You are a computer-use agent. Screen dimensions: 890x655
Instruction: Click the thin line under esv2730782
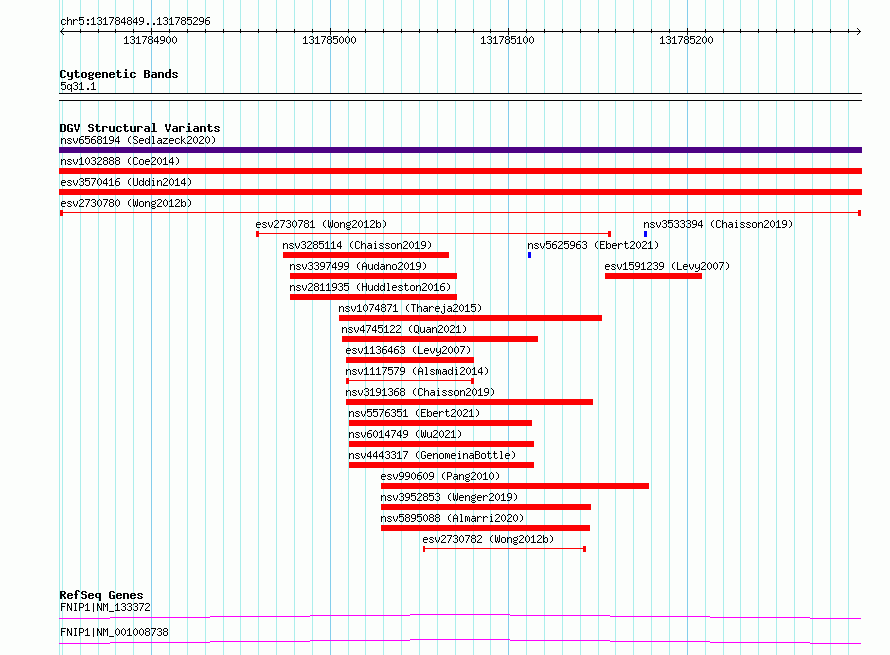pyautogui.click(x=504, y=549)
